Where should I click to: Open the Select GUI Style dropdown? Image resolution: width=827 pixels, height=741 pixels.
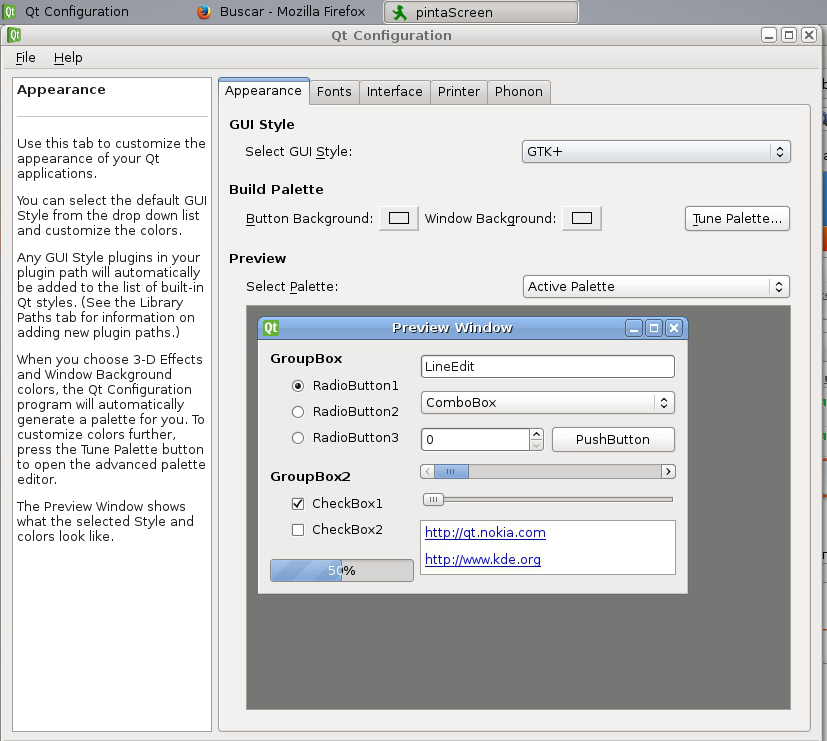656,152
